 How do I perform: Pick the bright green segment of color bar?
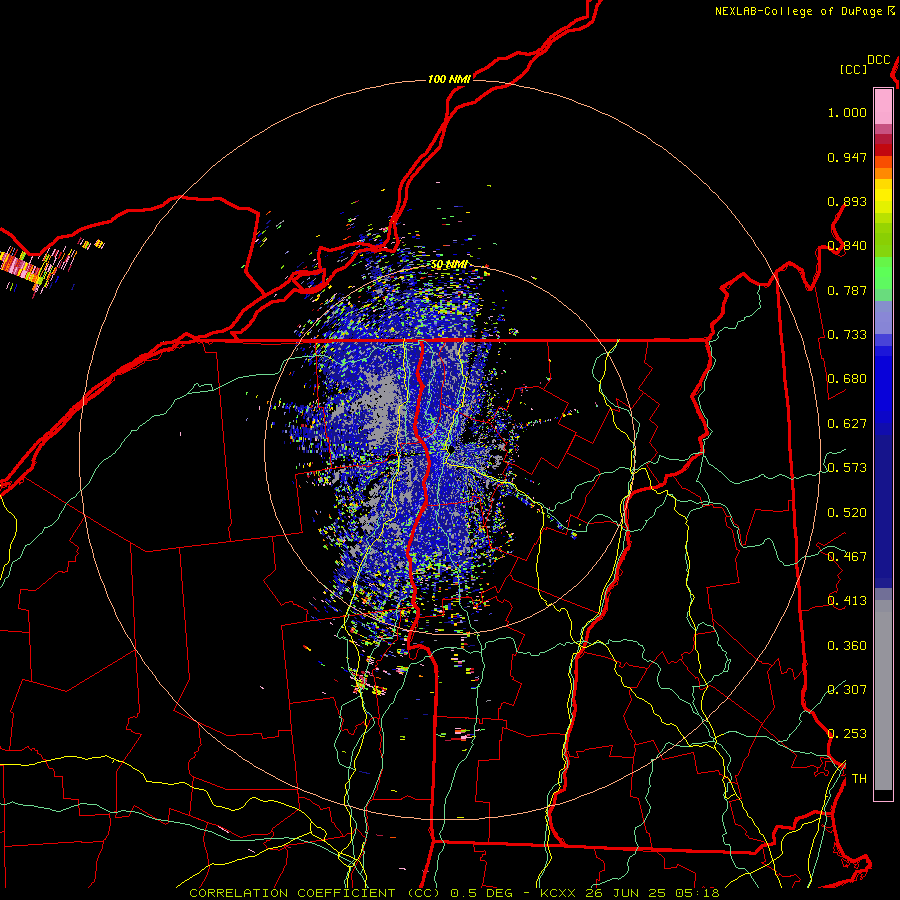point(883,273)
